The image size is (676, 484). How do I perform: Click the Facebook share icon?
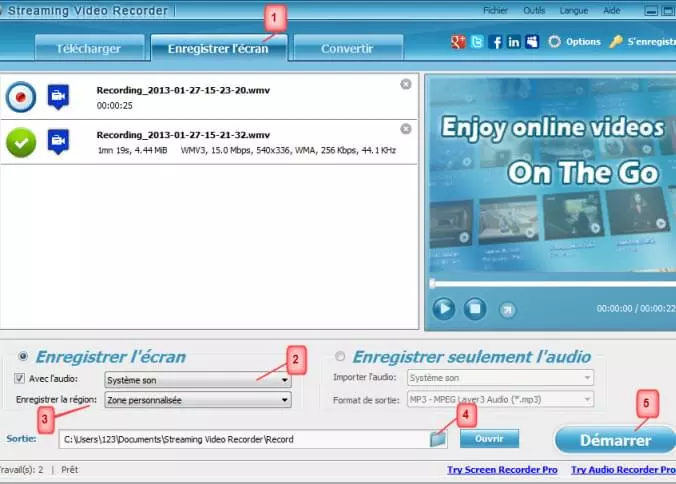496,42
